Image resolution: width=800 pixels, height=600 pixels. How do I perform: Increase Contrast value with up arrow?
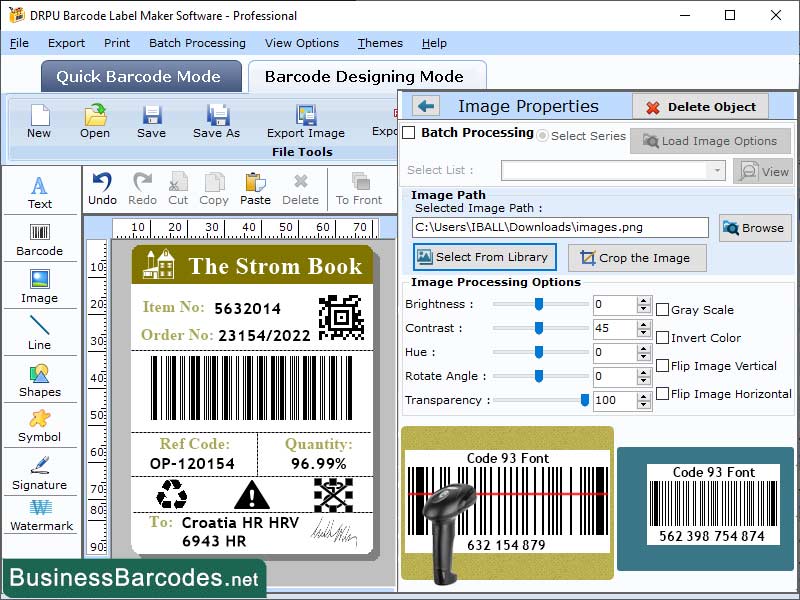[644, 324]
